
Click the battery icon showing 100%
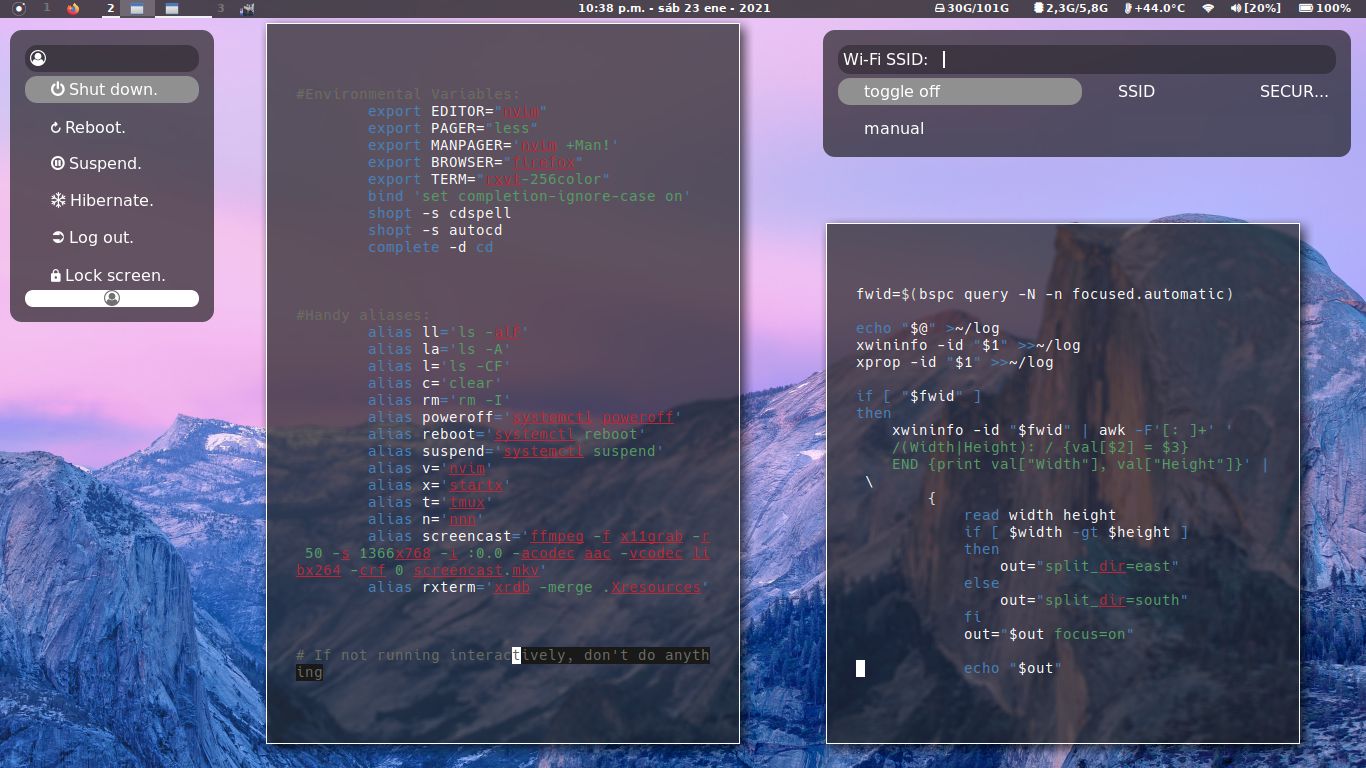coord(1306,8)
